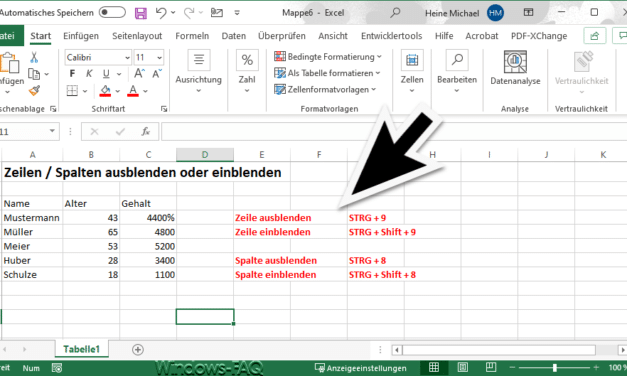Click the formula cancel X icon
This screenshot has height=376, width=627.
tap(94, 132)
